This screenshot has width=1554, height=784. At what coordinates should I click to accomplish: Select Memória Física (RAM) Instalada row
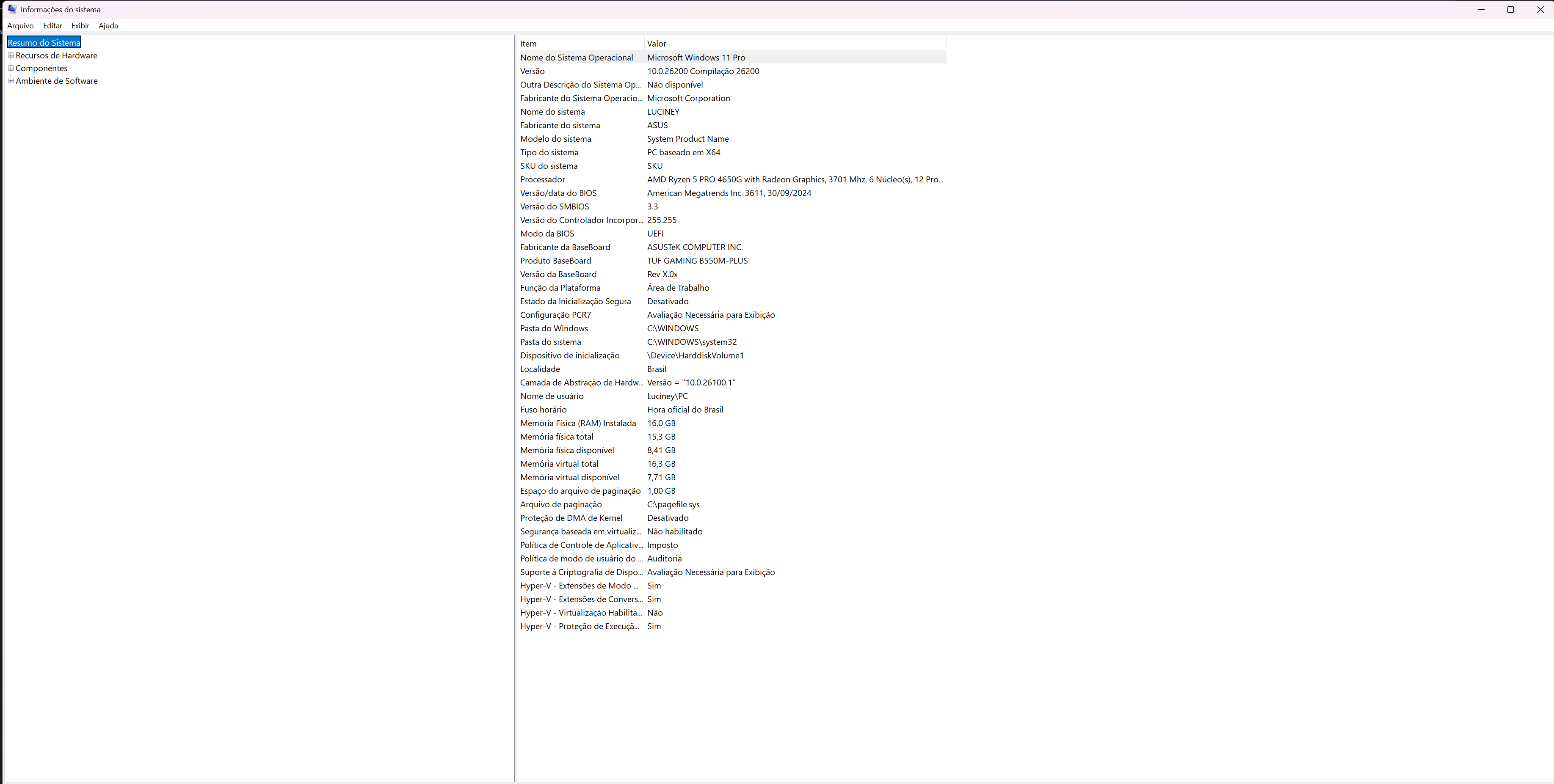tap(732, 424)
